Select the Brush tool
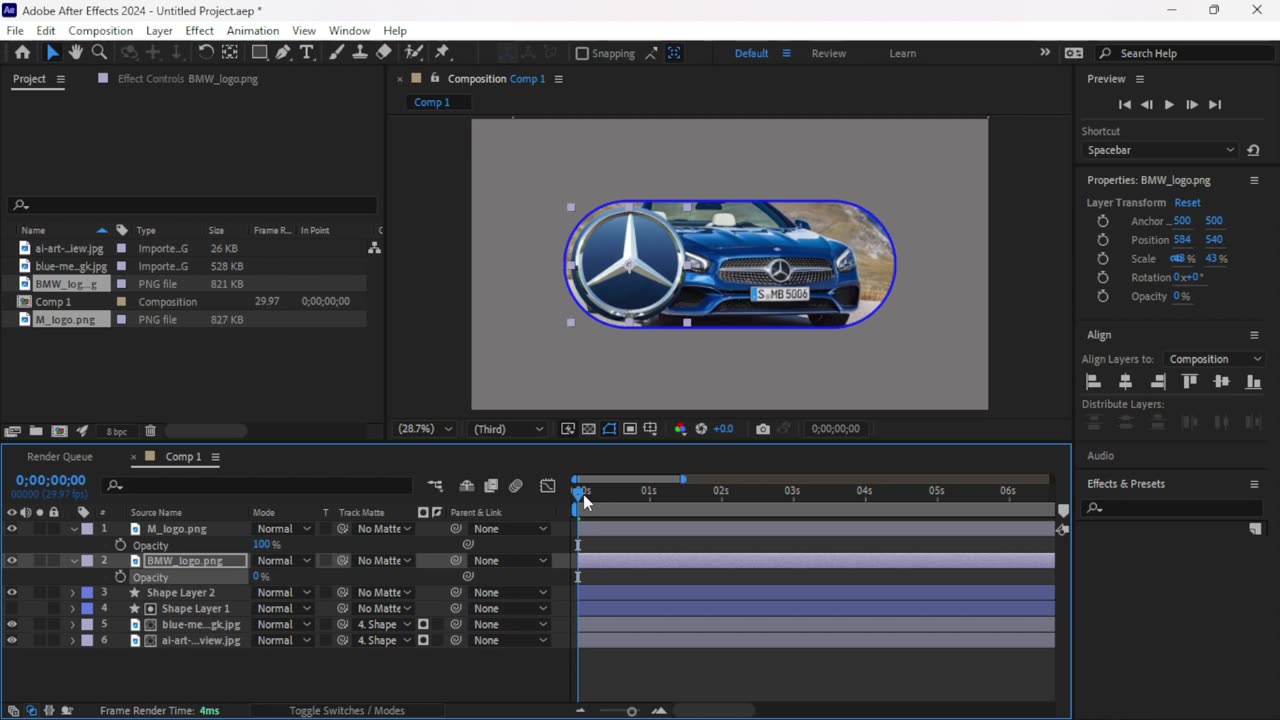The height and width of the screenshot is (720, 1280). [336, 53]
